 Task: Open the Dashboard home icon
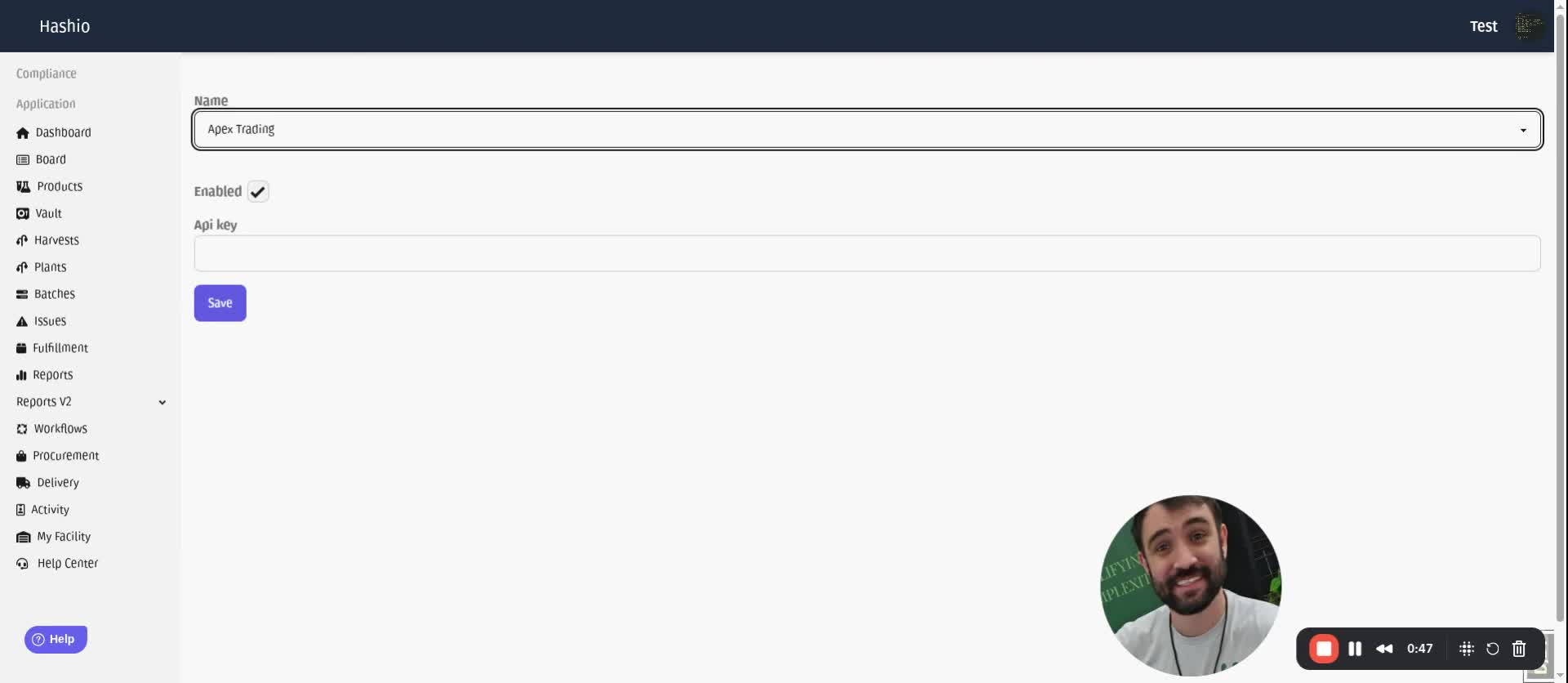pyautogui.click(x=22, y=132)
